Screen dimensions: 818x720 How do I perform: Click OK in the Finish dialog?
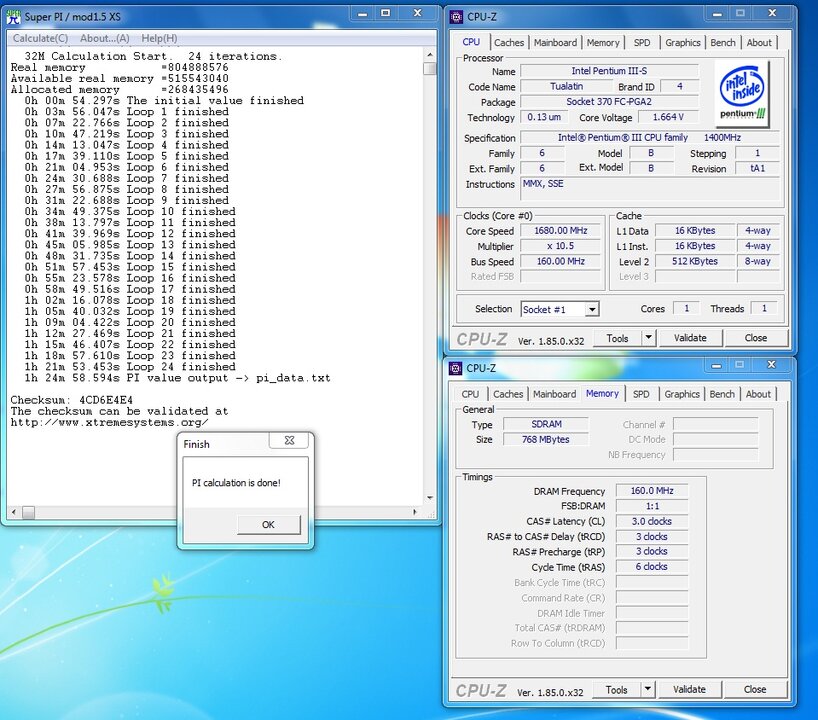268,525
